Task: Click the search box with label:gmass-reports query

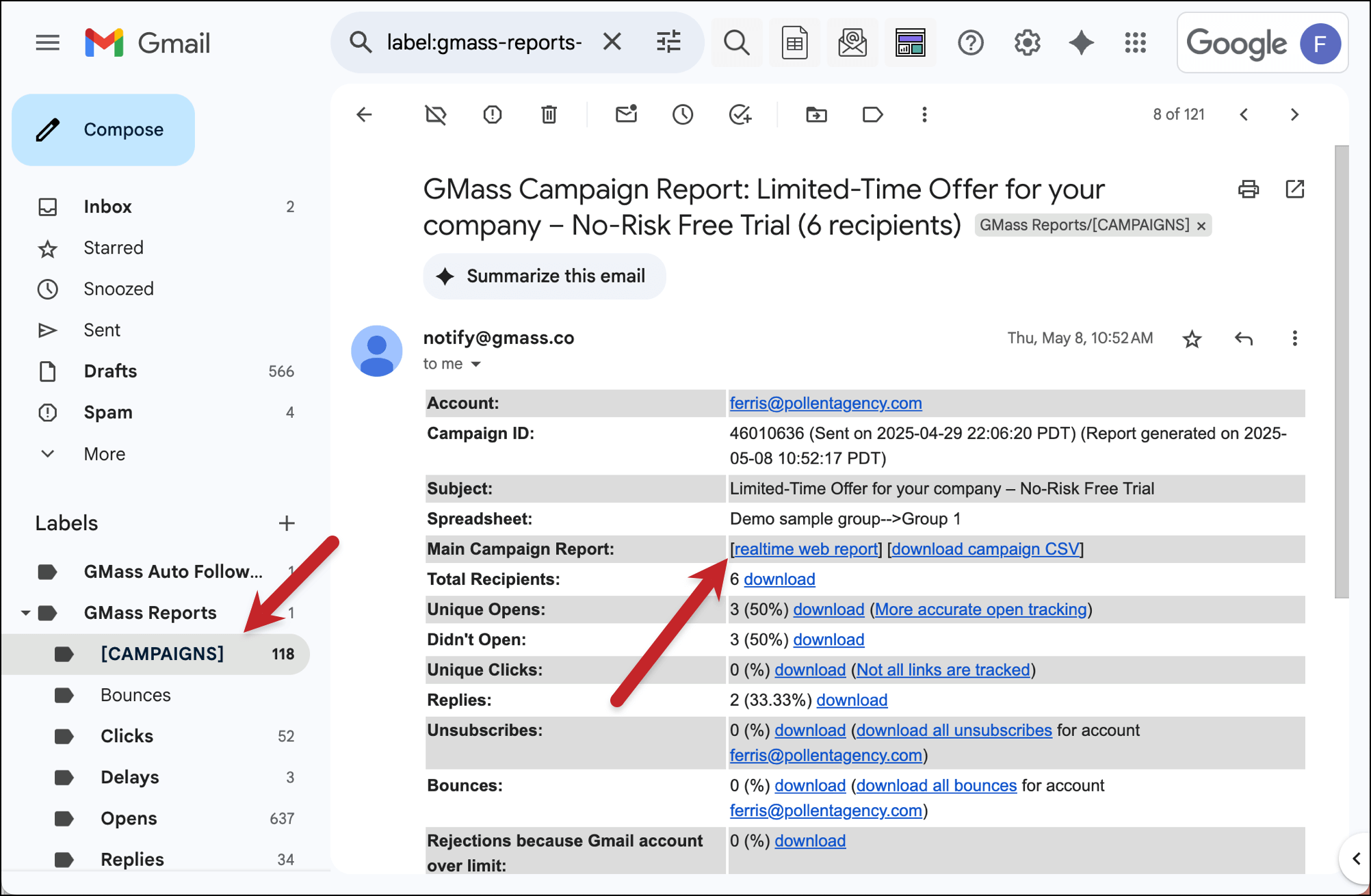Action: [x=484, y=43]
